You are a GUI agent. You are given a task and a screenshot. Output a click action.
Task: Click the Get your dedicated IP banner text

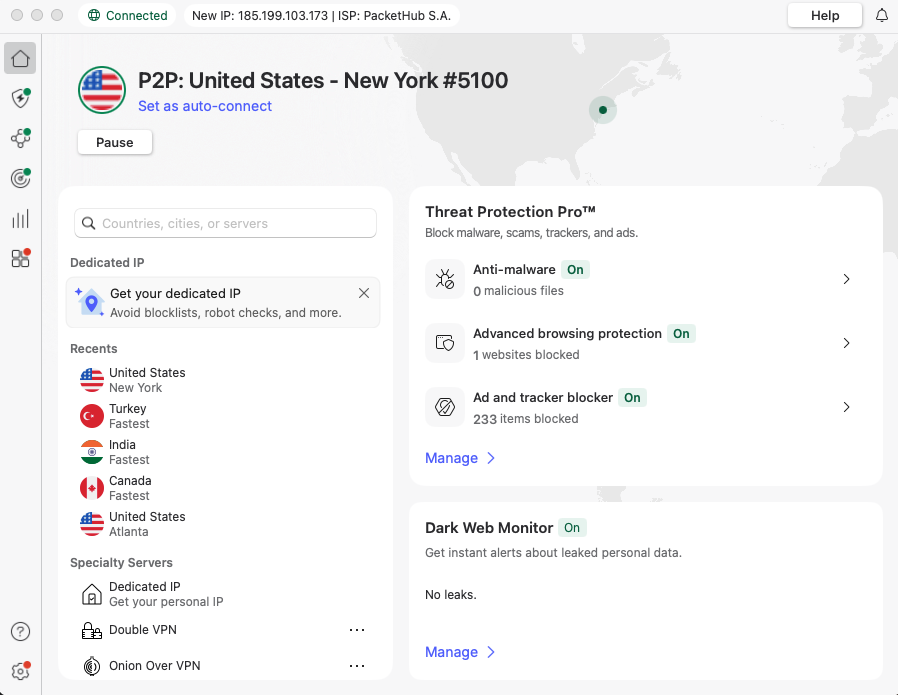point(175,294)
